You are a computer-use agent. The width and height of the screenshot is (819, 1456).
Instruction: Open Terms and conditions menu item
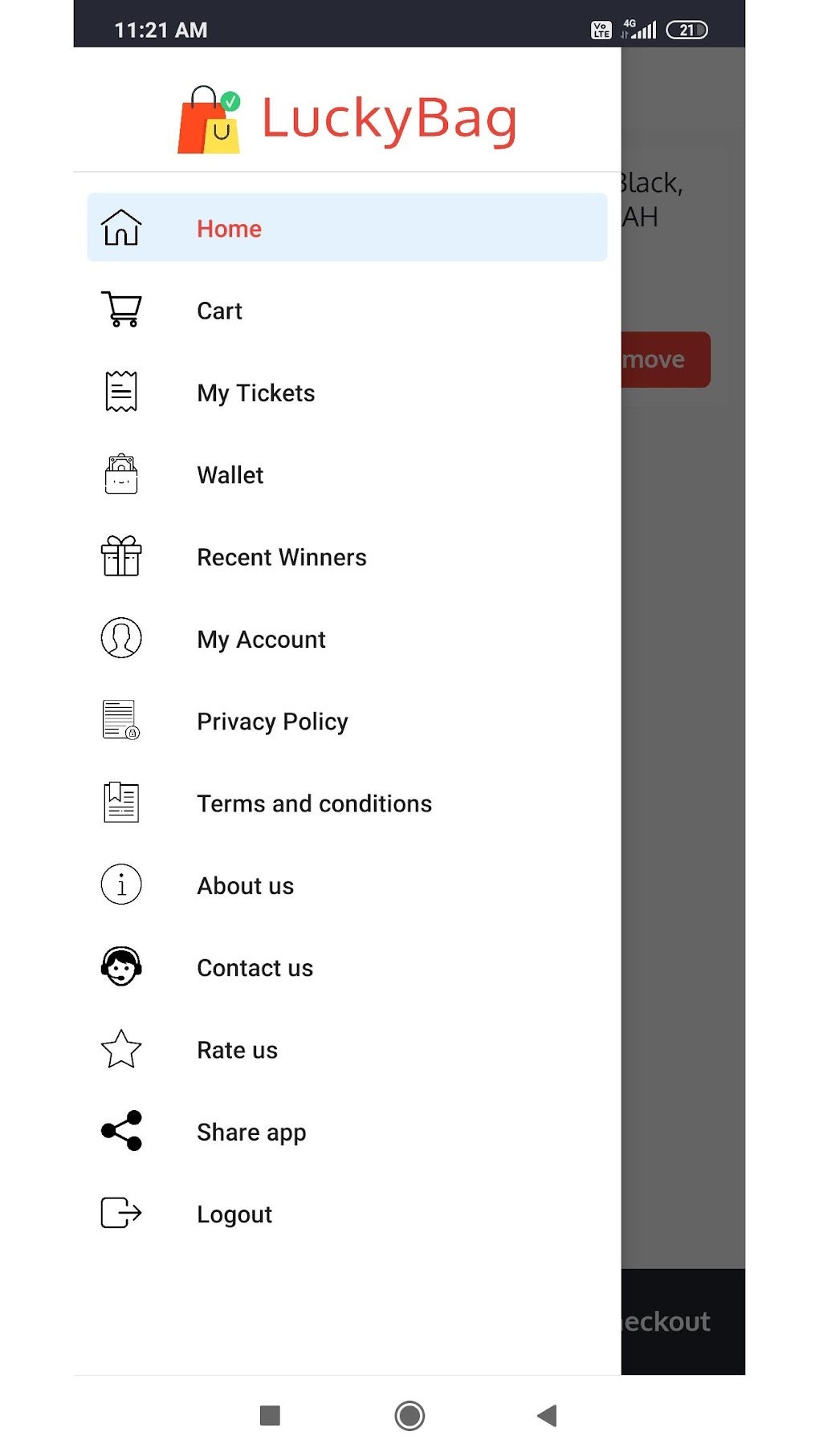[x=314, y=803]
